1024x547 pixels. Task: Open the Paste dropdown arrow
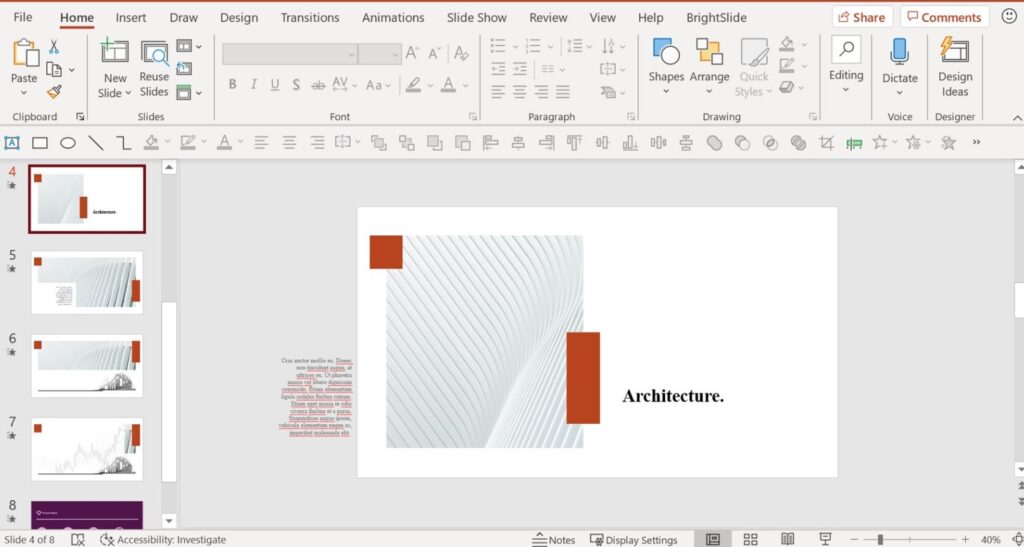[24, 93]
